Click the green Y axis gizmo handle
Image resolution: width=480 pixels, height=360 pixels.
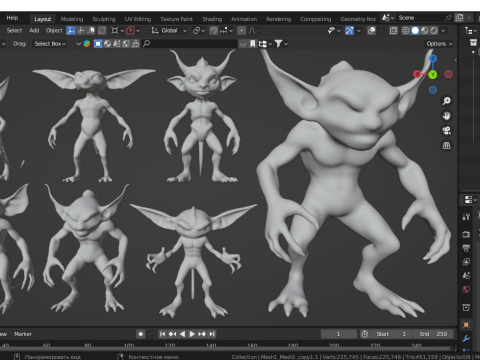pyautogui.click(x=433, y=74)
